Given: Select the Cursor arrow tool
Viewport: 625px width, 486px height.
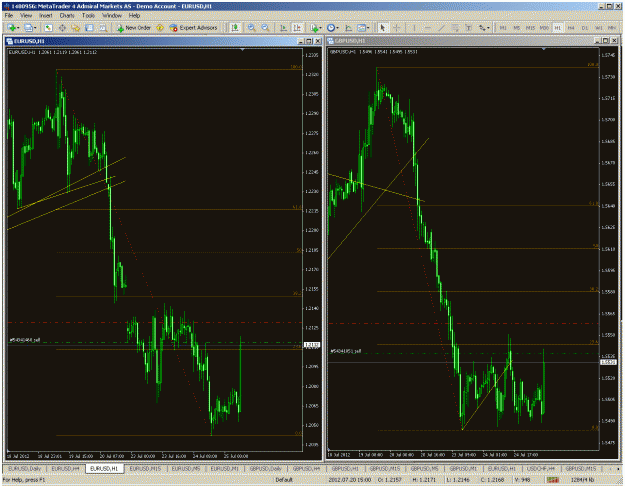Looking at the screenshot, I should [x=383, y=28].
